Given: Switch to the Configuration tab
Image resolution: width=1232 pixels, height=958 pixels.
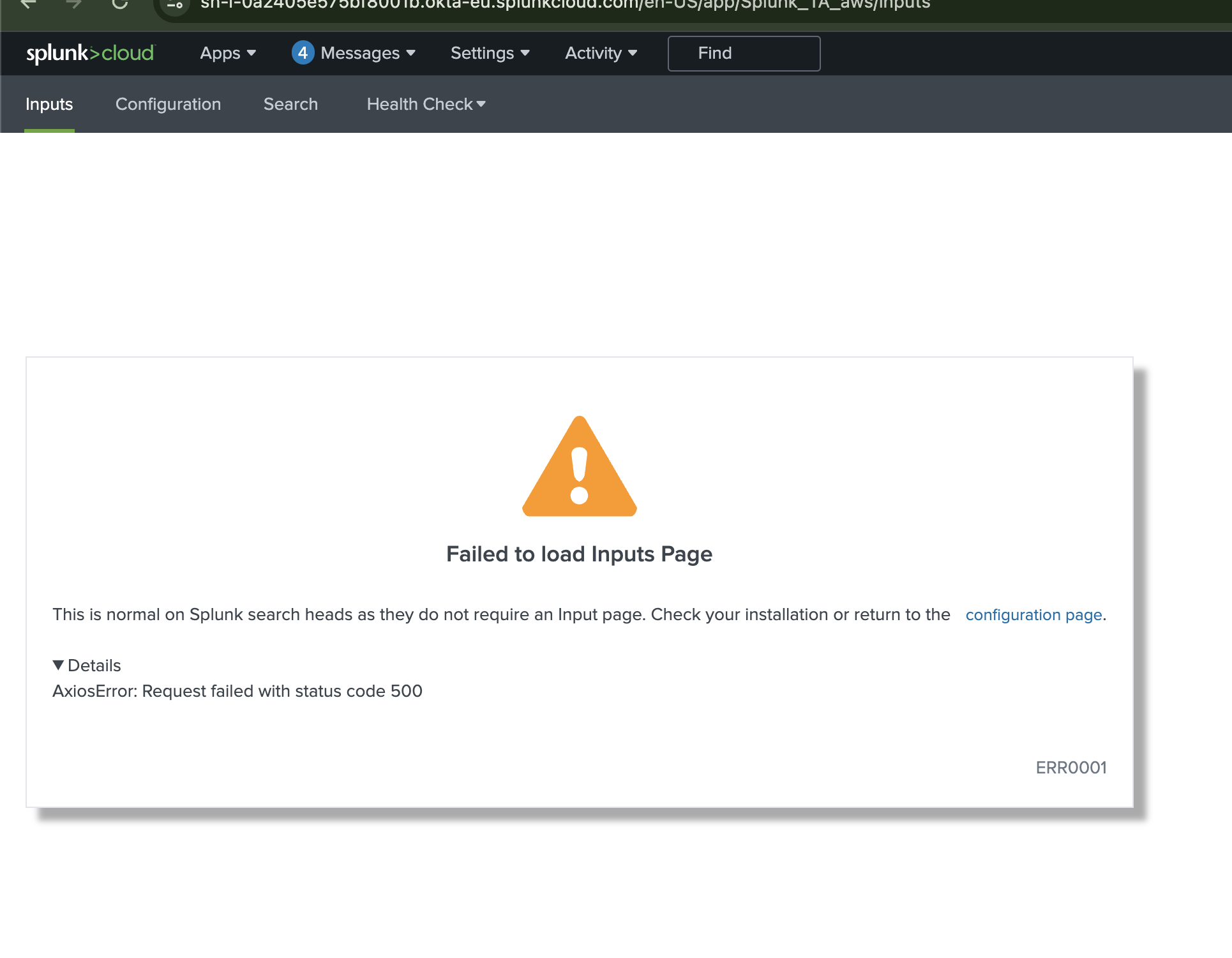Looking at the screenshot, I should [x=168, y=103].
